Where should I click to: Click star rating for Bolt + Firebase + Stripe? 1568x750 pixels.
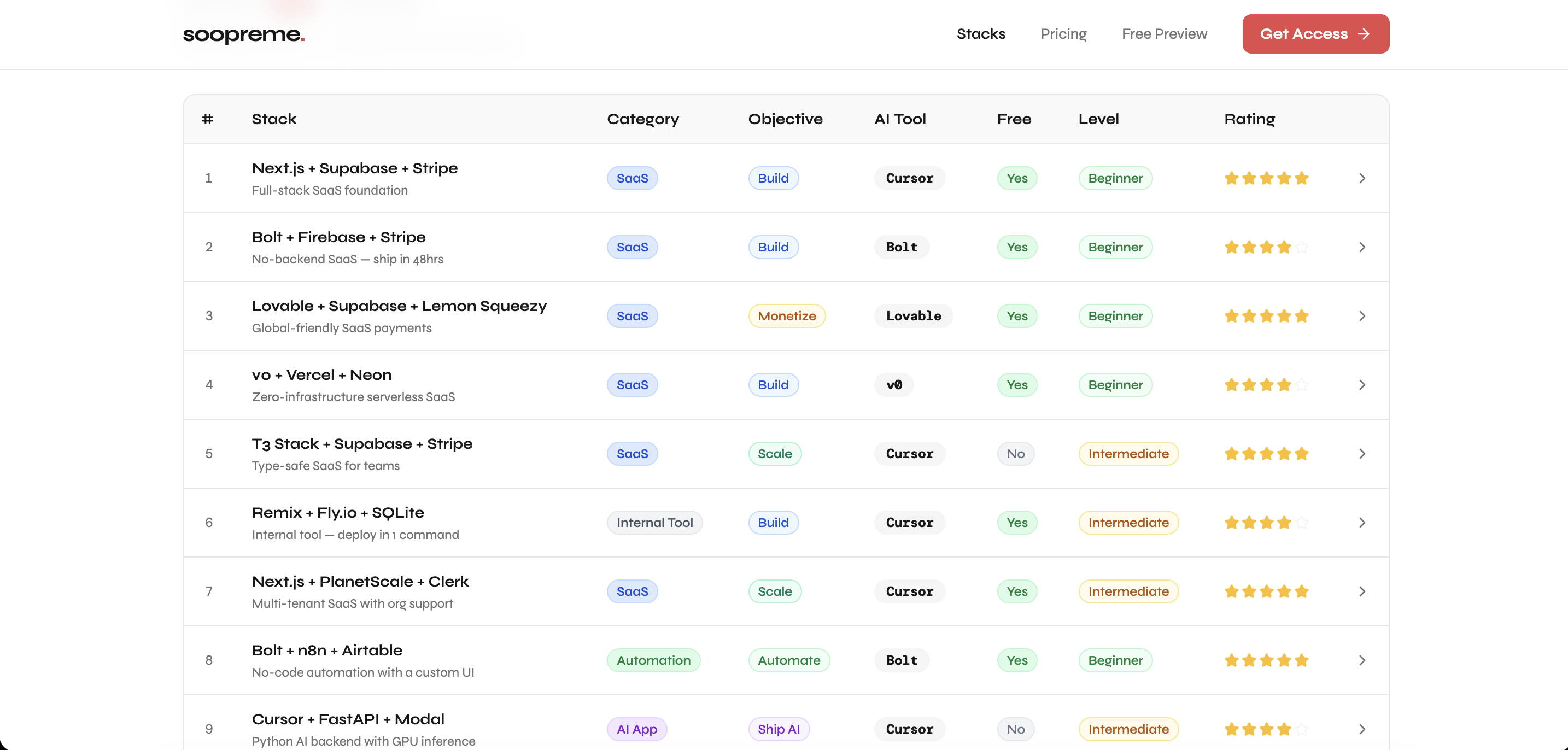pos(1266,247)
